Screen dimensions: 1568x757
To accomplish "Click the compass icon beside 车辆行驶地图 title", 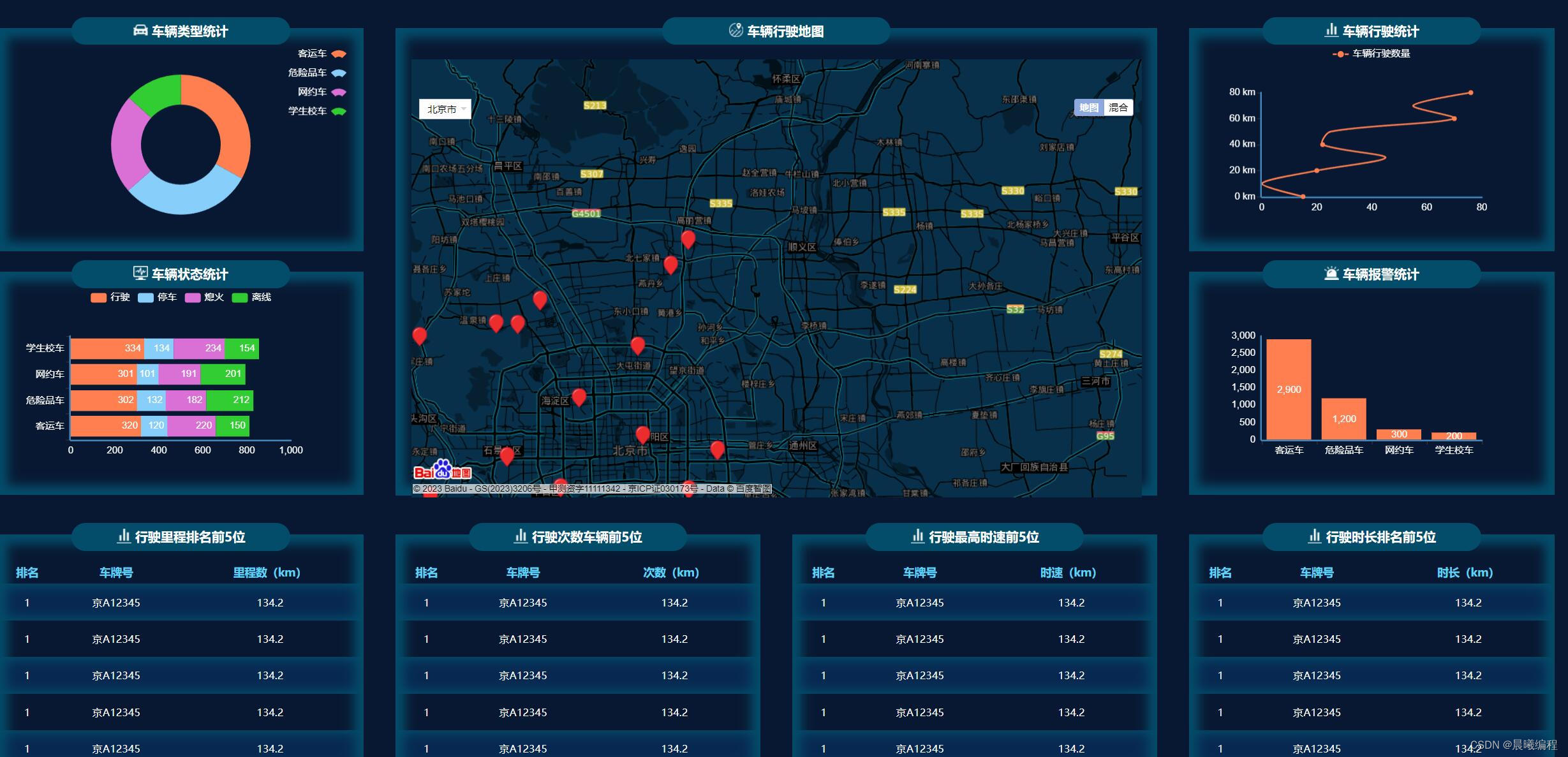I will [x=736, y=30].
